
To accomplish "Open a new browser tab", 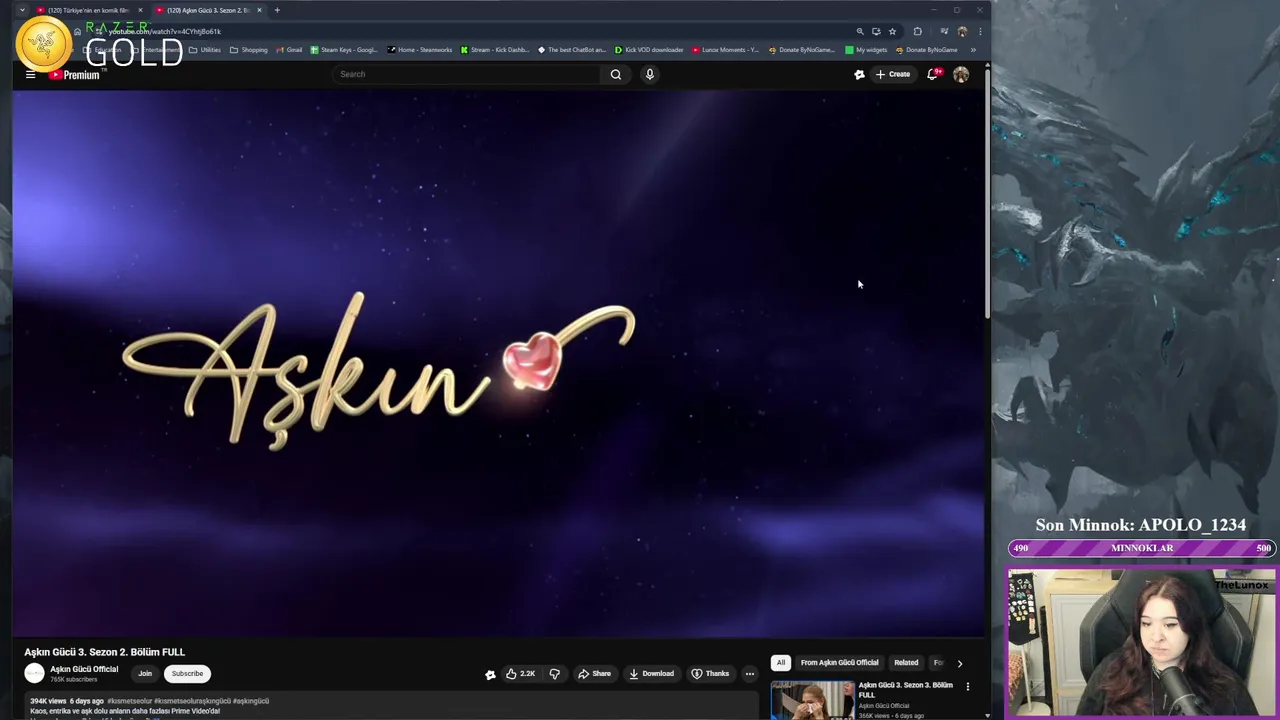I will pyautogui.click(x=277, y=10).
